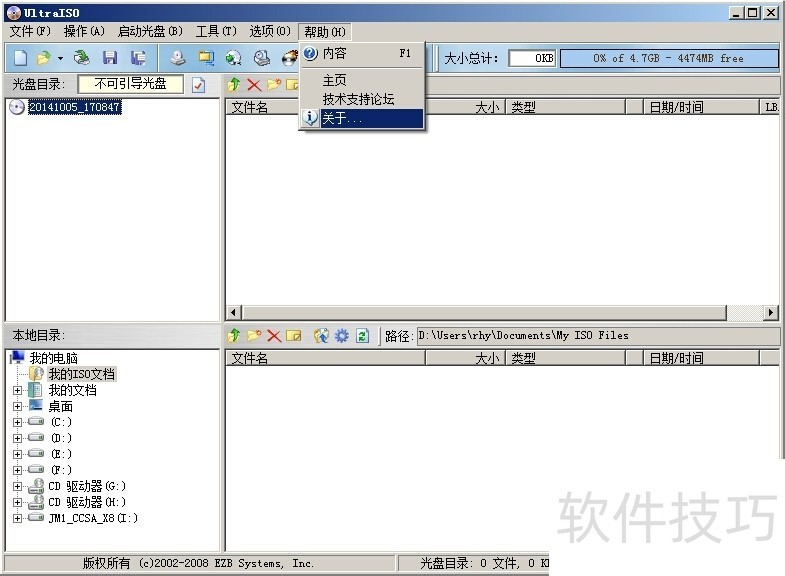The height and width of the screenshot is (576, 785).
Task: Sort the local file list by 类型 column
Action: (566, 358)
